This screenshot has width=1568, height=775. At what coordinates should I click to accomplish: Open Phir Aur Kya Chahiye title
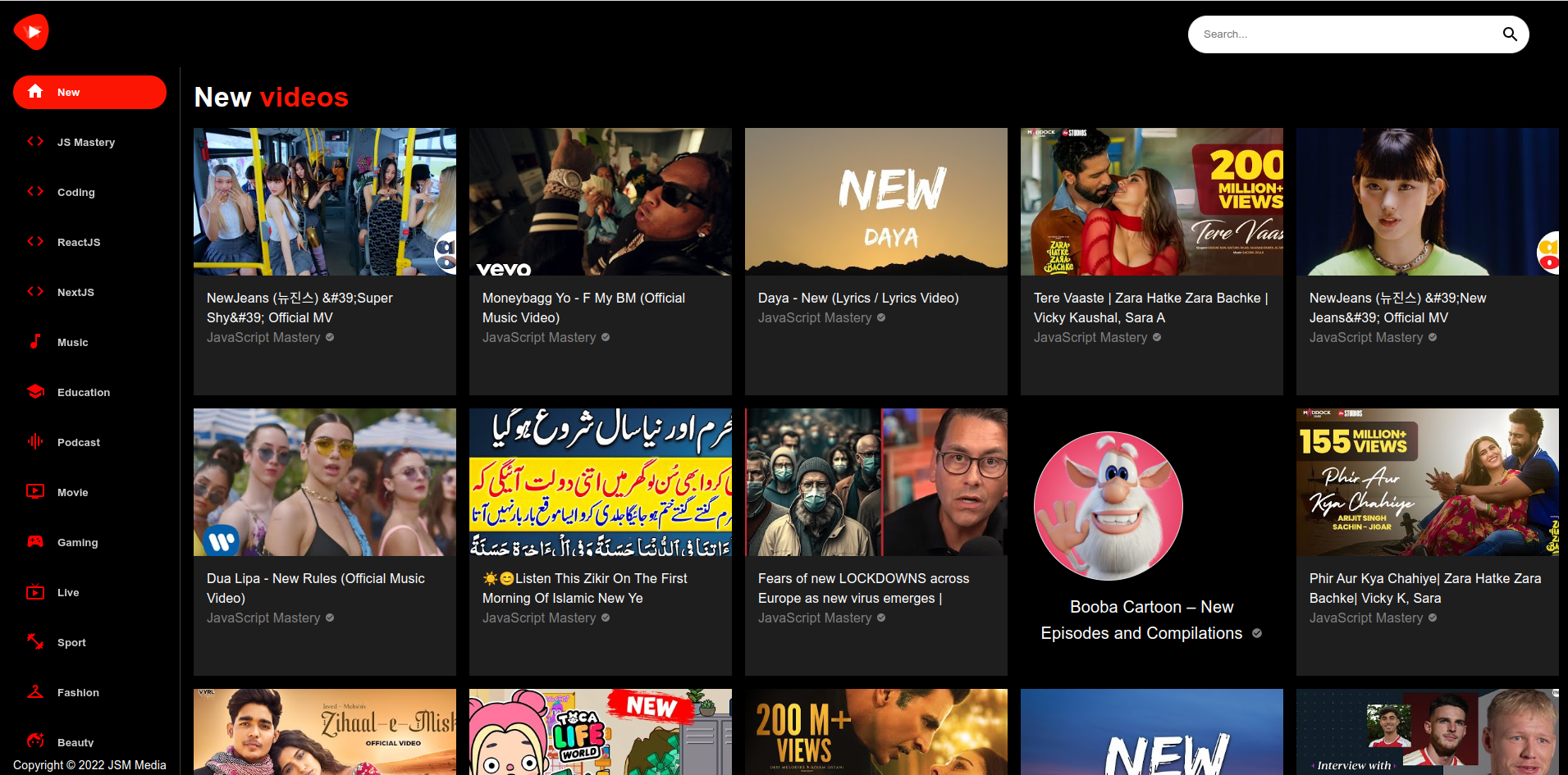[1425, 588]
